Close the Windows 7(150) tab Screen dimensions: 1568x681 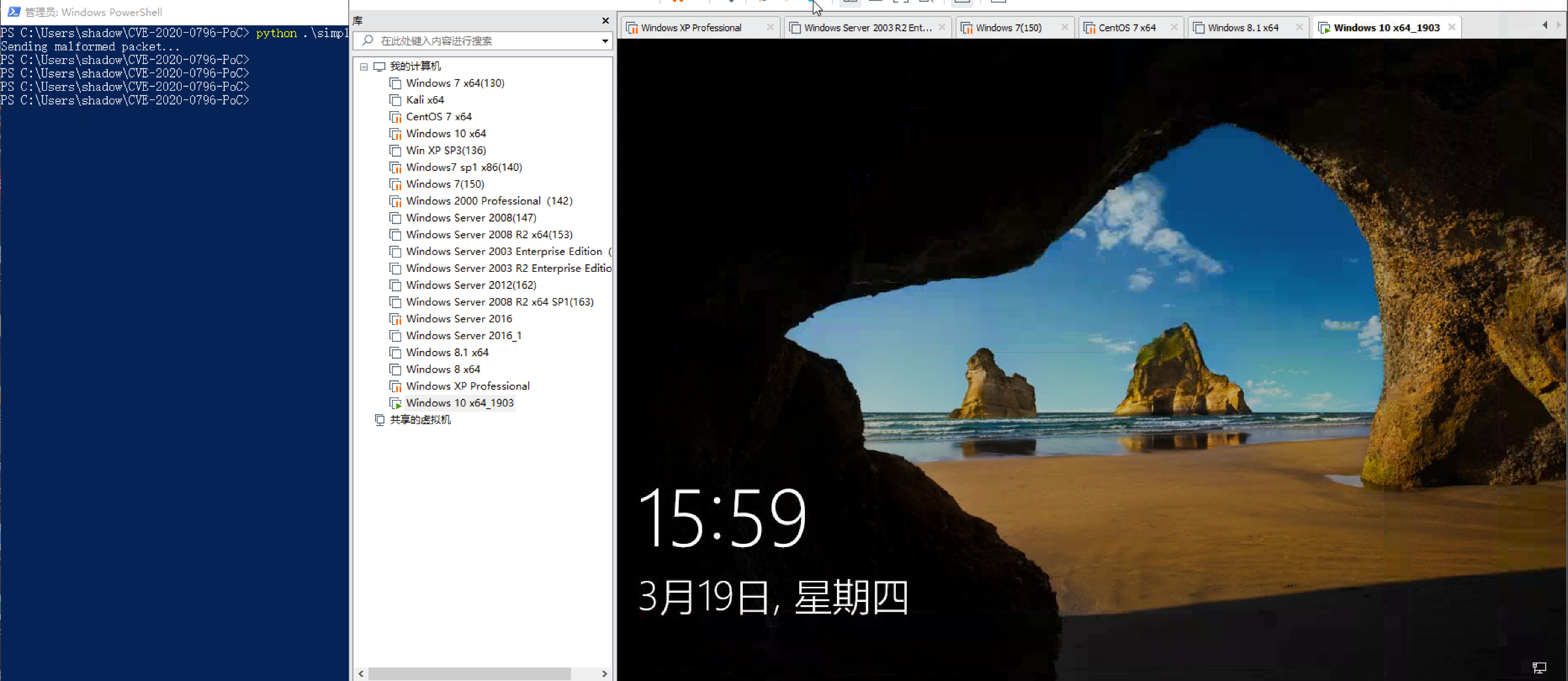1065,27
